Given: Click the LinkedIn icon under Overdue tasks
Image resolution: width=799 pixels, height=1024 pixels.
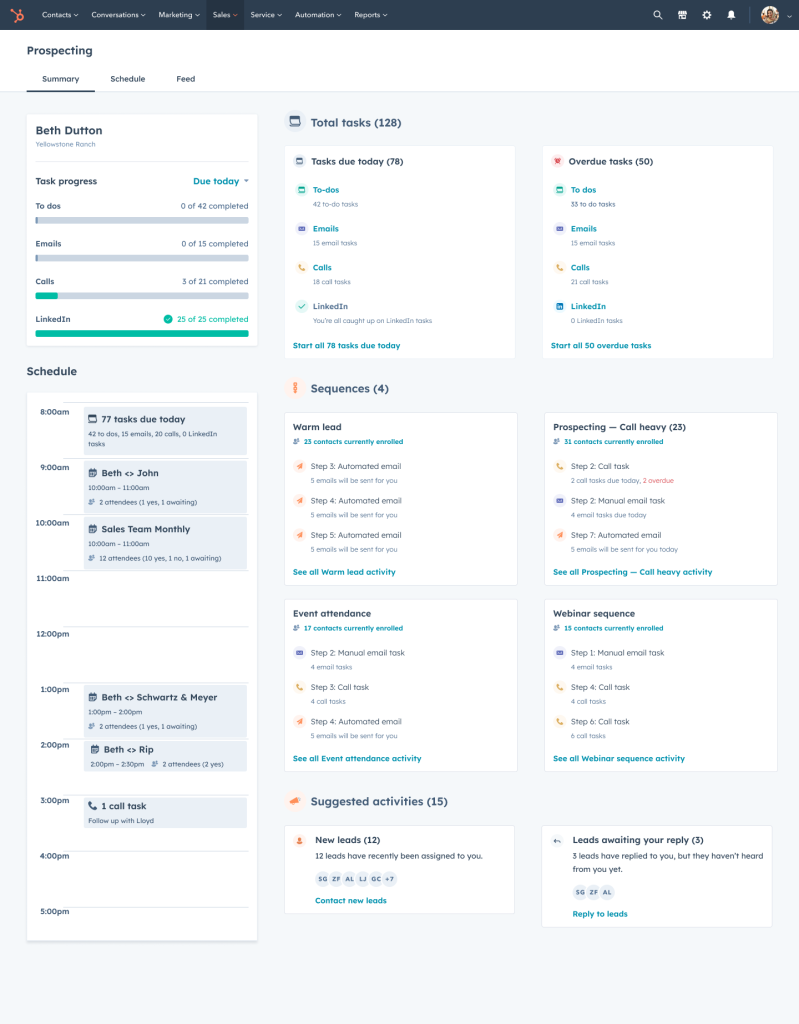Looking at the screenshot, I should pos(560,307).
